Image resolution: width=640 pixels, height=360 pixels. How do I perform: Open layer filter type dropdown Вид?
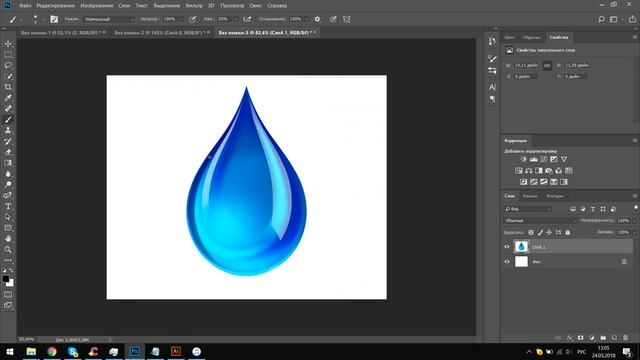point(528,209)
